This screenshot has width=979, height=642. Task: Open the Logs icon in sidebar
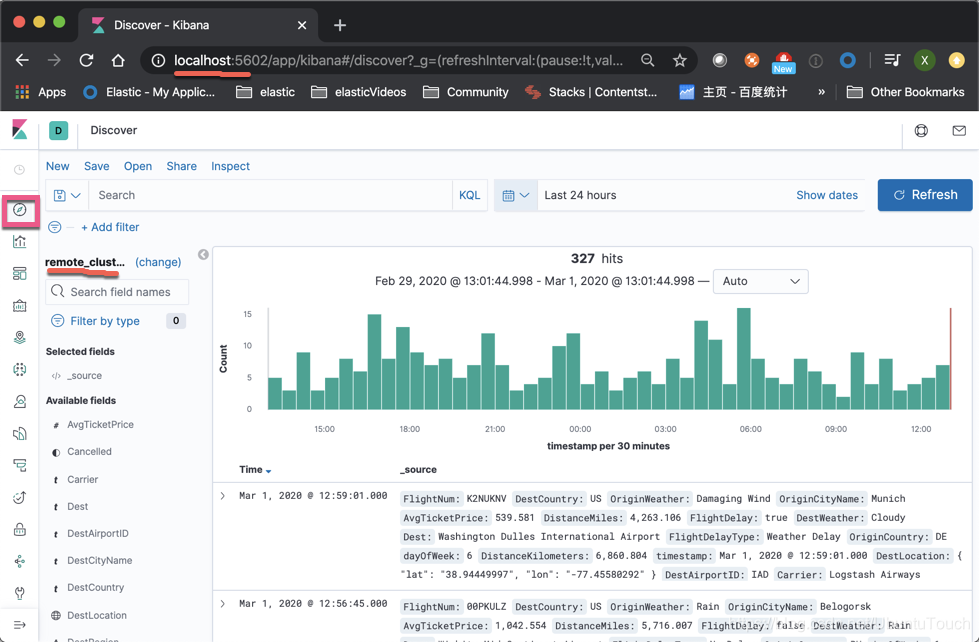pos(20,433)
